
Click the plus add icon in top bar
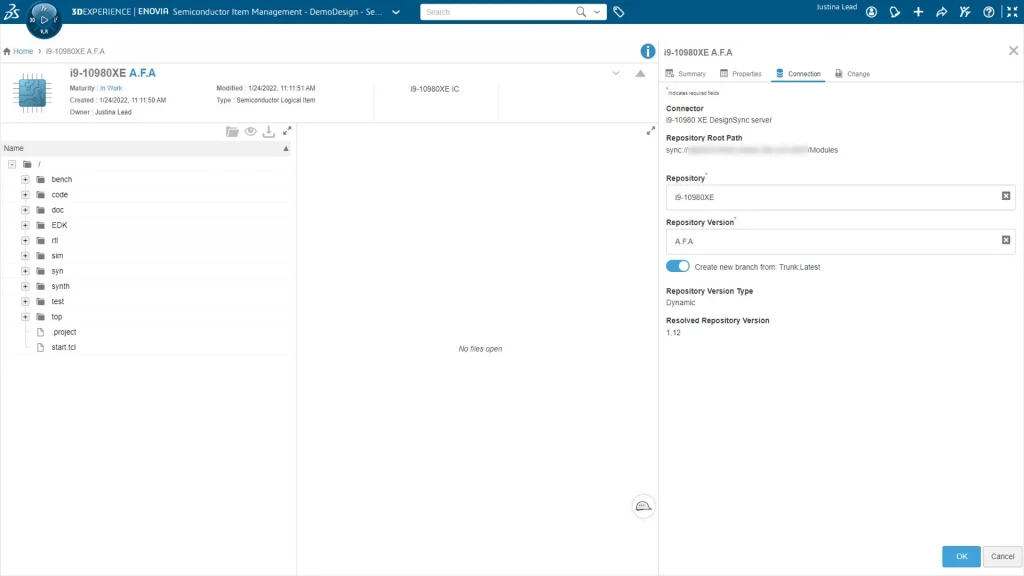click(918, 12)
